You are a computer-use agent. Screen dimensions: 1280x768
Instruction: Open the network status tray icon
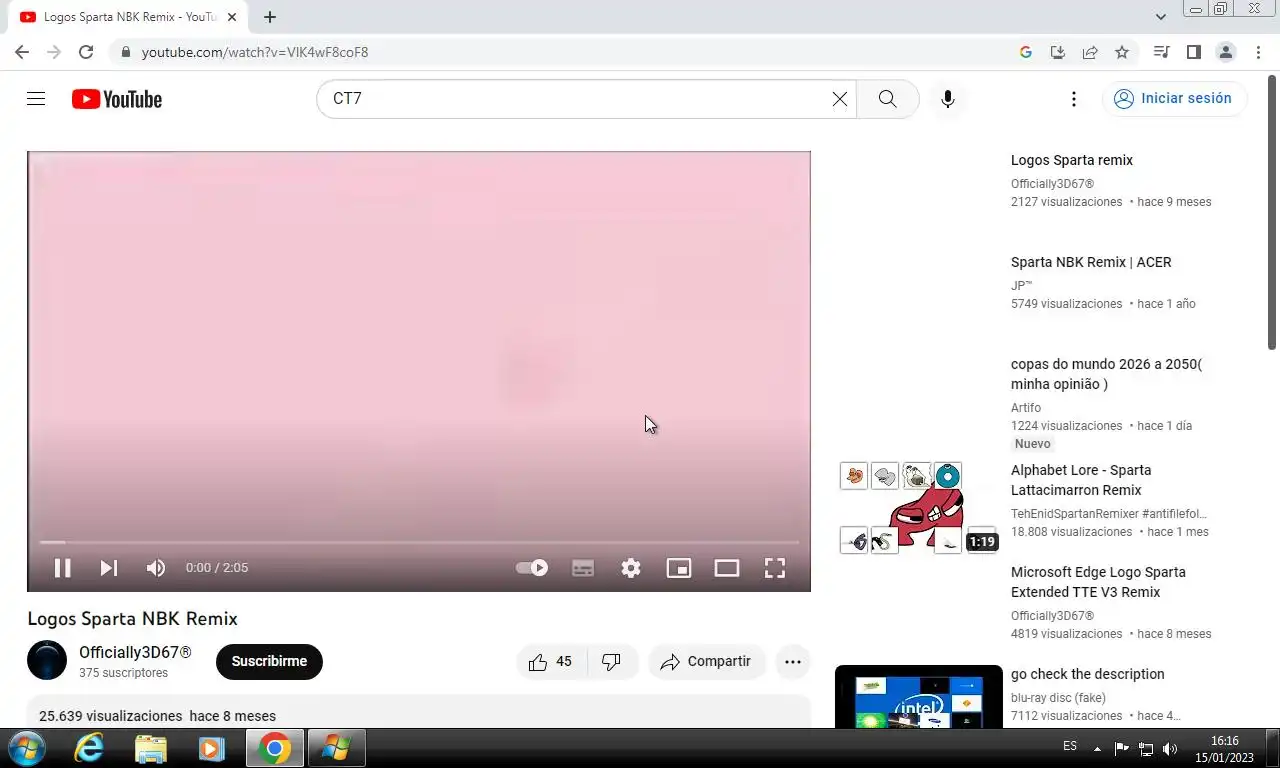point(1146,748)
